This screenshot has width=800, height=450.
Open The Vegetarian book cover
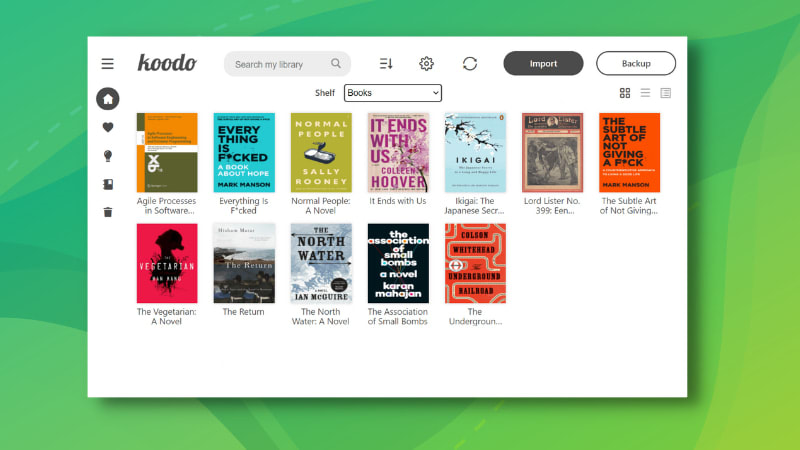(x=167, y=263)
